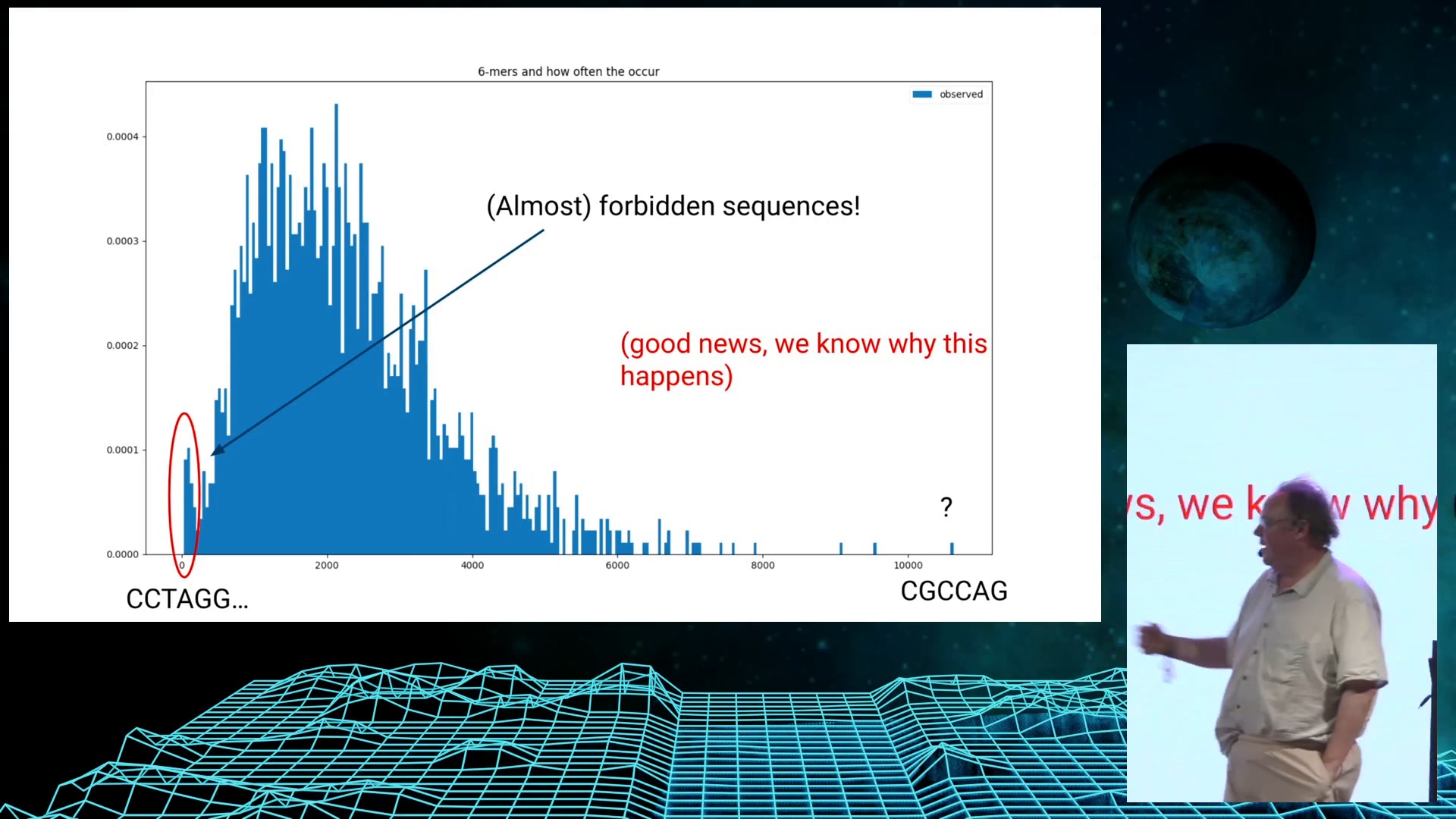Click the y-axis tick label 0.0003

[122, 241]
